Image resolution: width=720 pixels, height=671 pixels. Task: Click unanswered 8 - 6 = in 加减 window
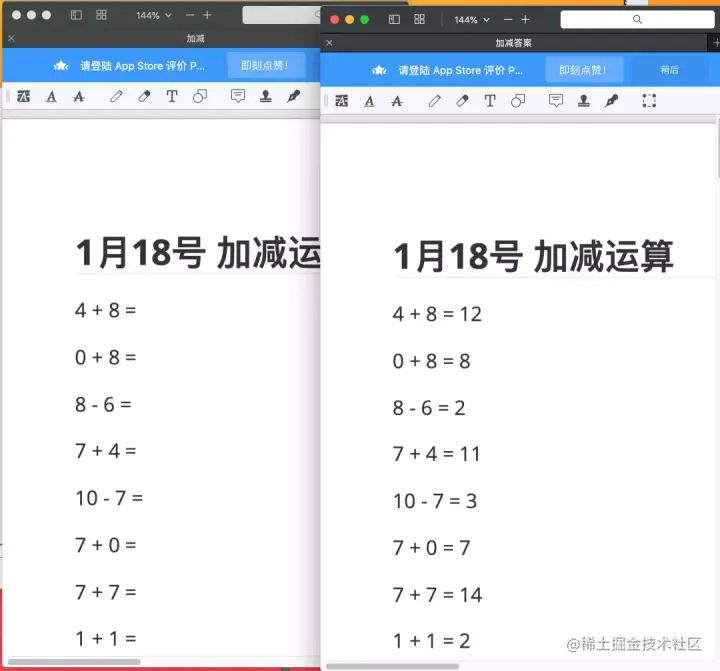point(103,405)
